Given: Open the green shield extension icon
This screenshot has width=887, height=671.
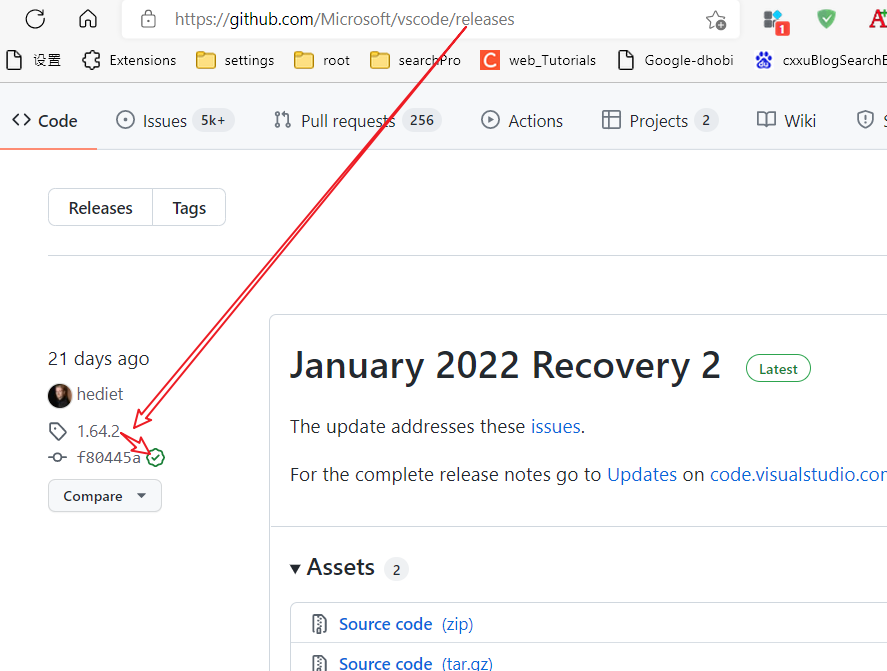Looking at the screenshot, I should click(x=826, y=19).
